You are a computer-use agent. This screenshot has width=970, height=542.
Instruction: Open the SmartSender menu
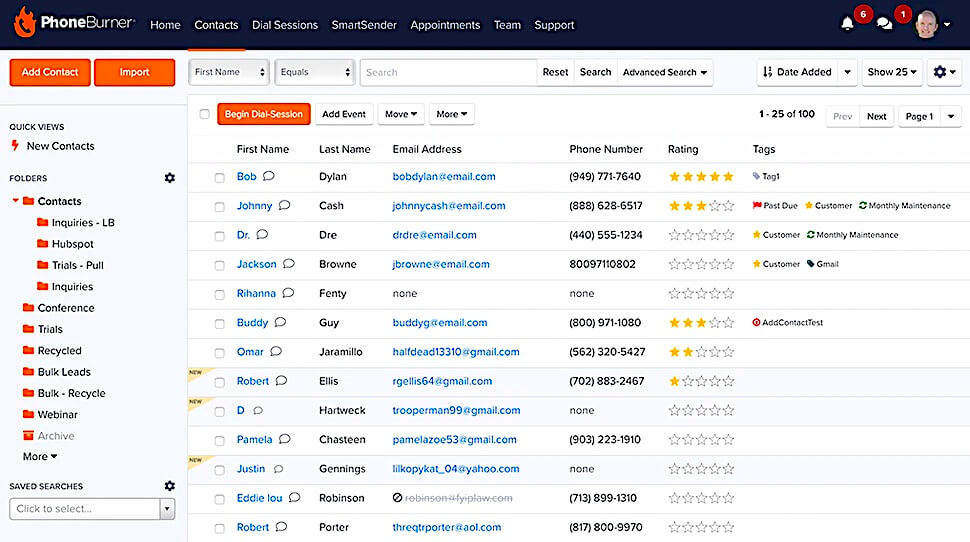[x=364, y=25]
